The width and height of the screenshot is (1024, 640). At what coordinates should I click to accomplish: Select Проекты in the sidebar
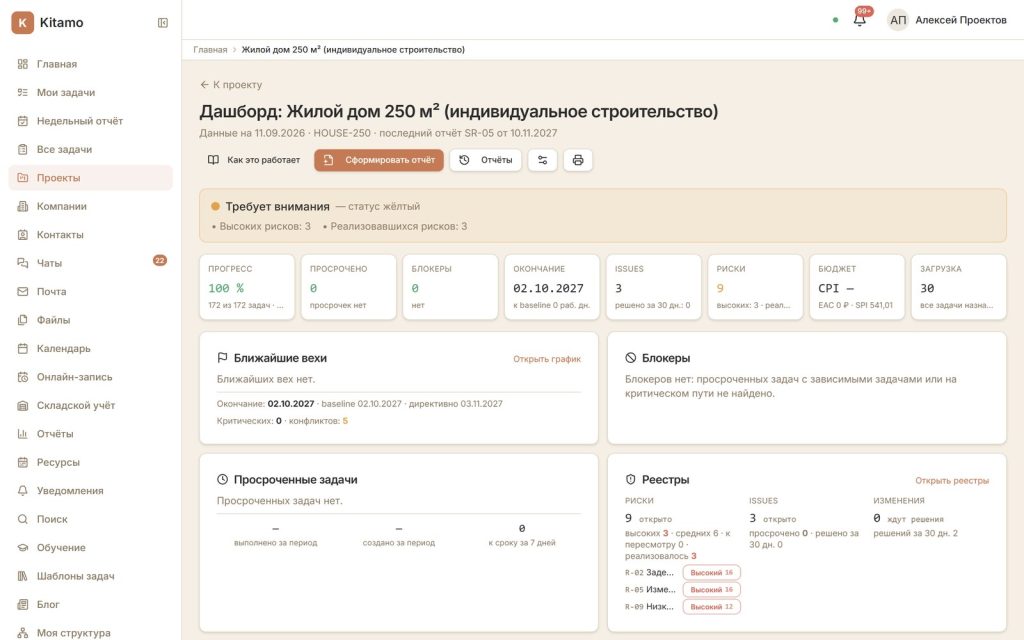[x=90, y=178]
